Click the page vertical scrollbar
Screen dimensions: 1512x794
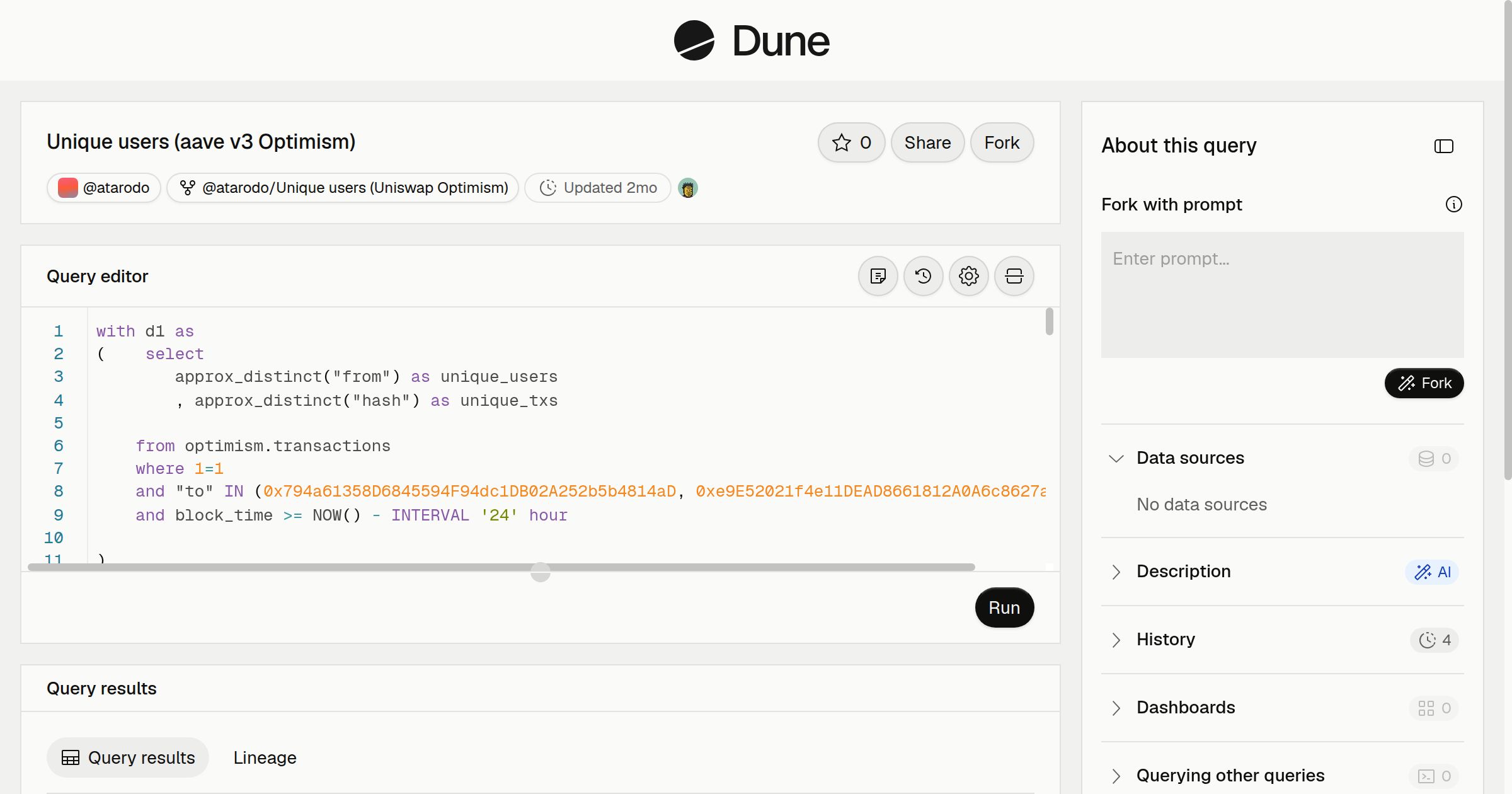[1508, 239]
